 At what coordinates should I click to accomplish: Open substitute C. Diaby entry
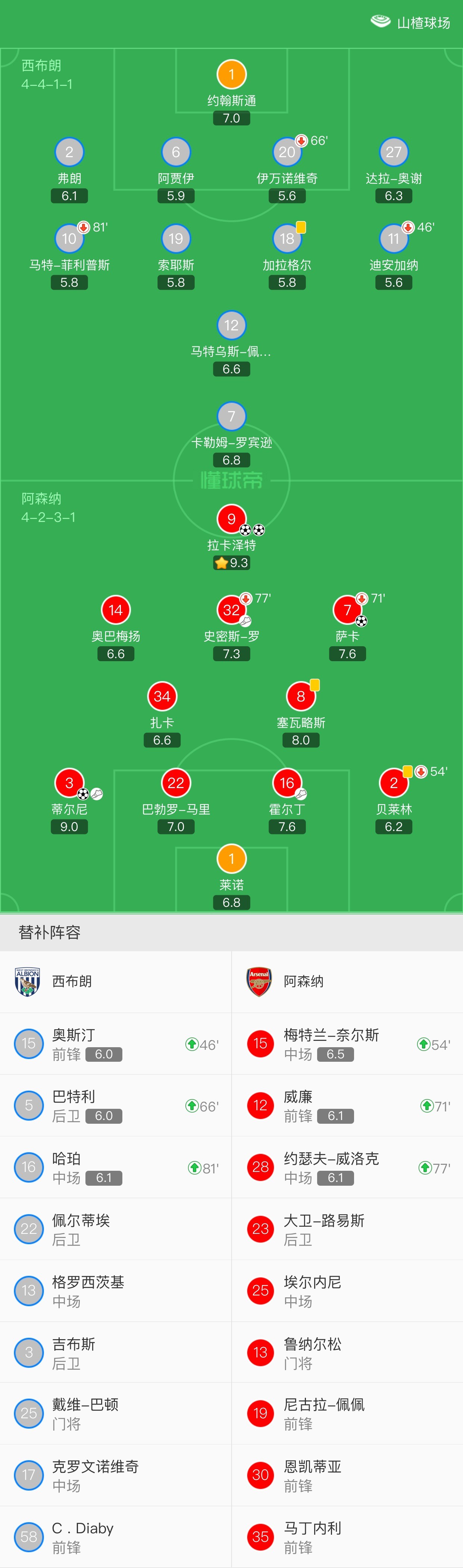(x=116, y=1537)
